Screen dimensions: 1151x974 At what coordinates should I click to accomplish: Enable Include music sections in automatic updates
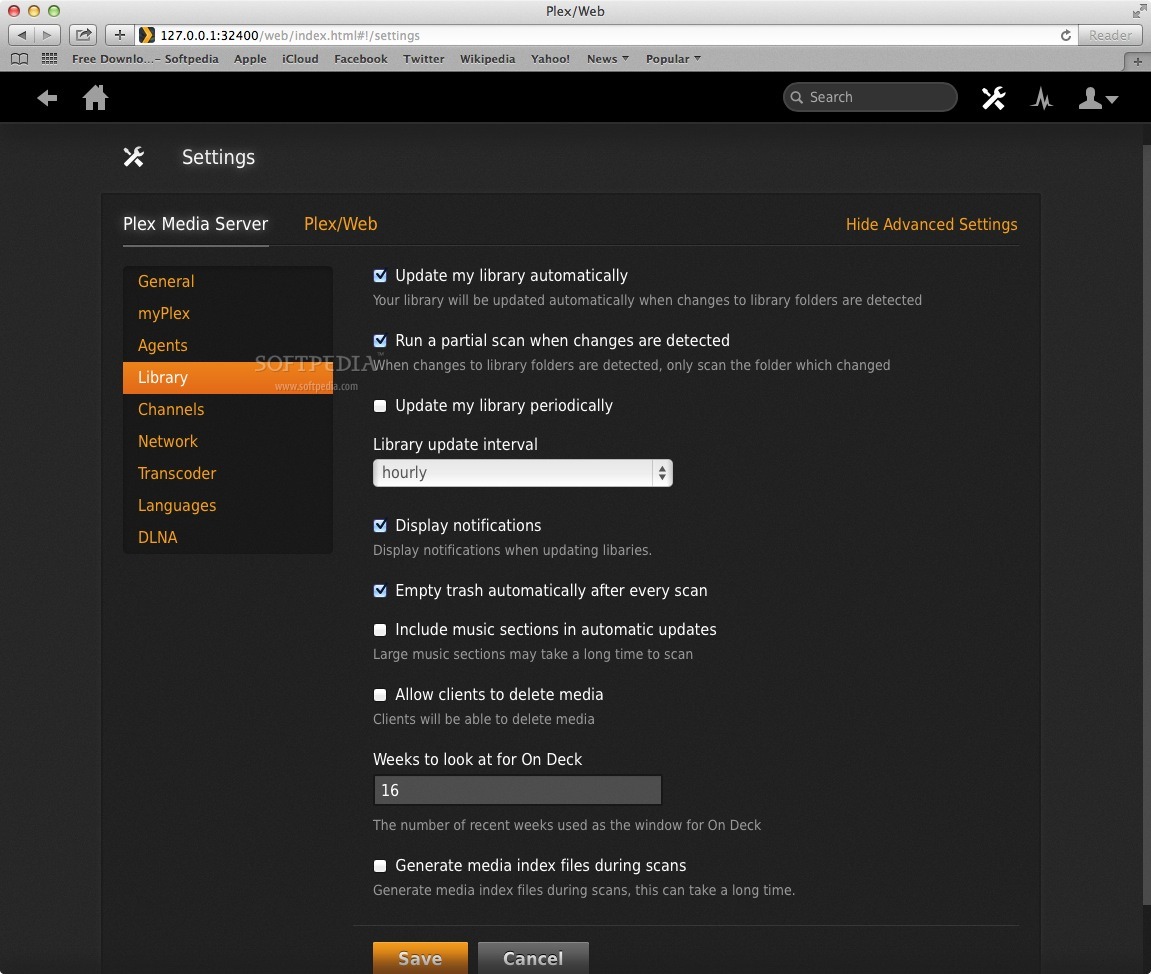380,630
